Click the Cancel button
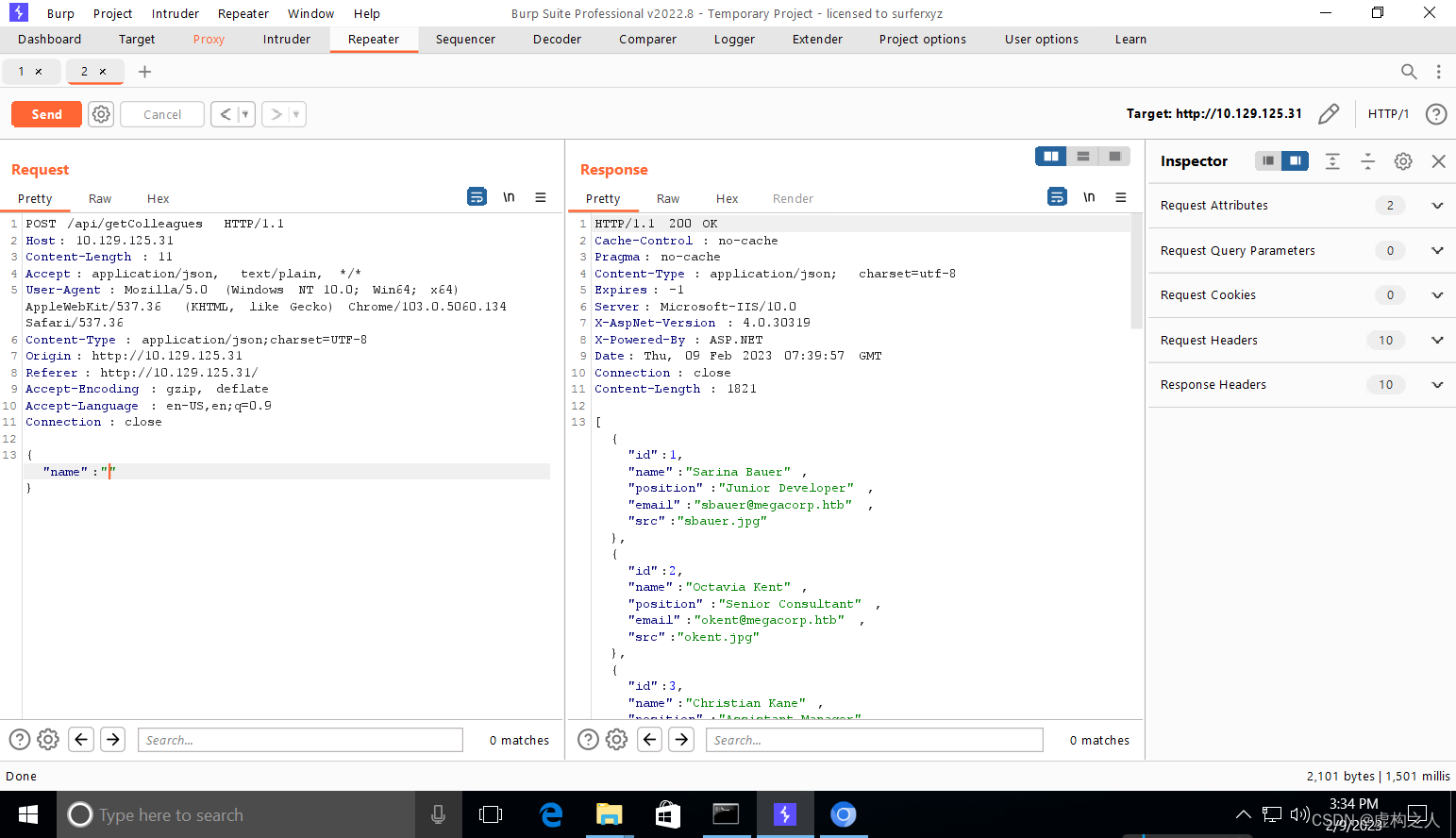 click(162, 114)
